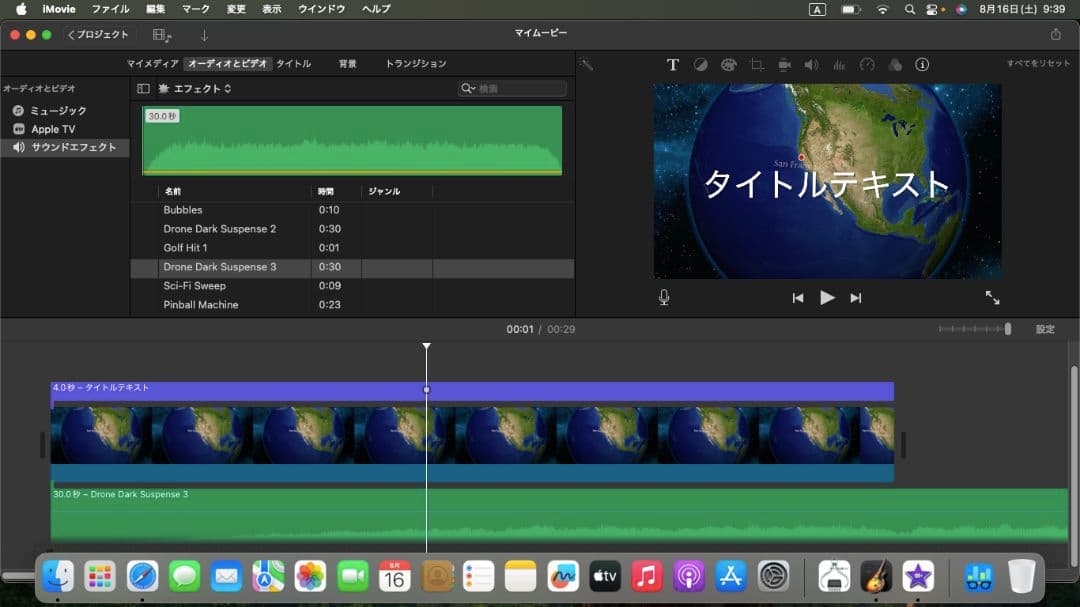
Task: Select the cropping tool
Action: pyautogui.click(x=757, y=65)
